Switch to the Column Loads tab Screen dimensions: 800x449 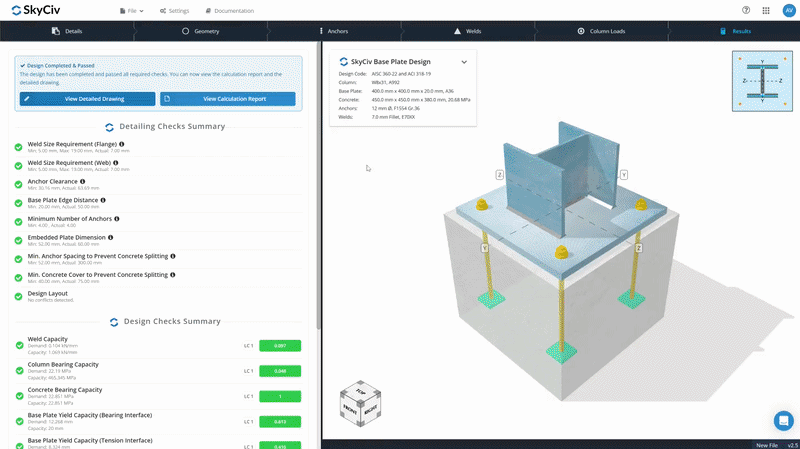coord(601,31)
